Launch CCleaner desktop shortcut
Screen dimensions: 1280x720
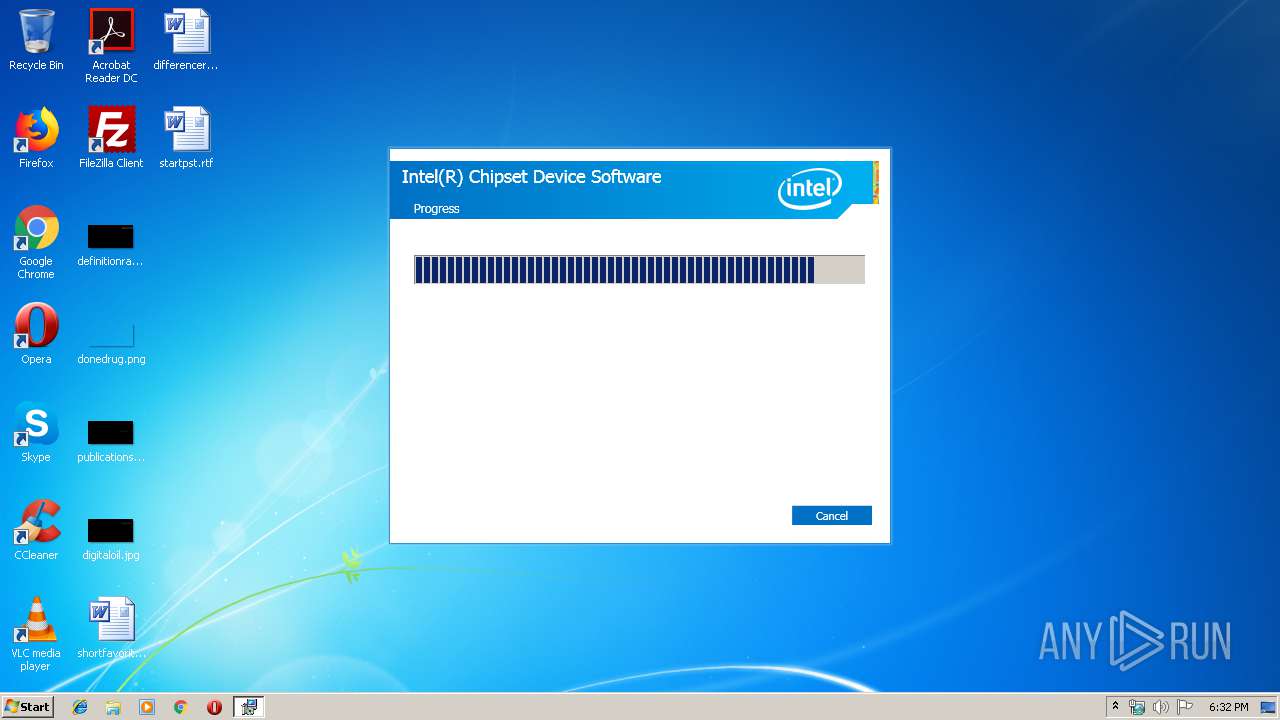coord(36,530)
